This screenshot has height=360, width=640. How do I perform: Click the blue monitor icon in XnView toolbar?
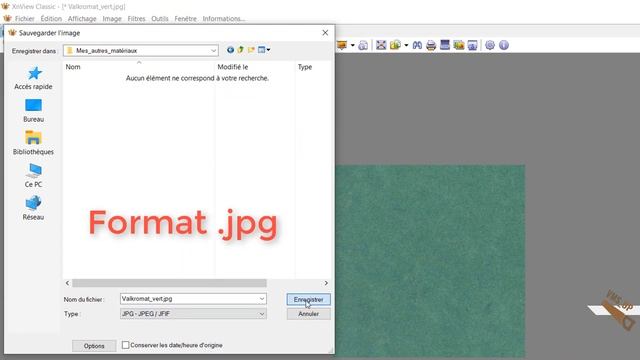pyautogui.click(x=445, y=45)
